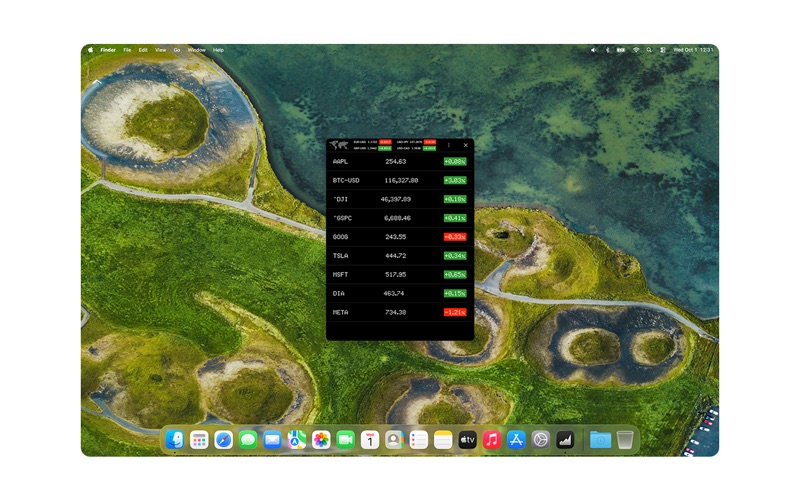800x500 pixels.
Task: Open Messages from the Dock
Action: (248, 440)
